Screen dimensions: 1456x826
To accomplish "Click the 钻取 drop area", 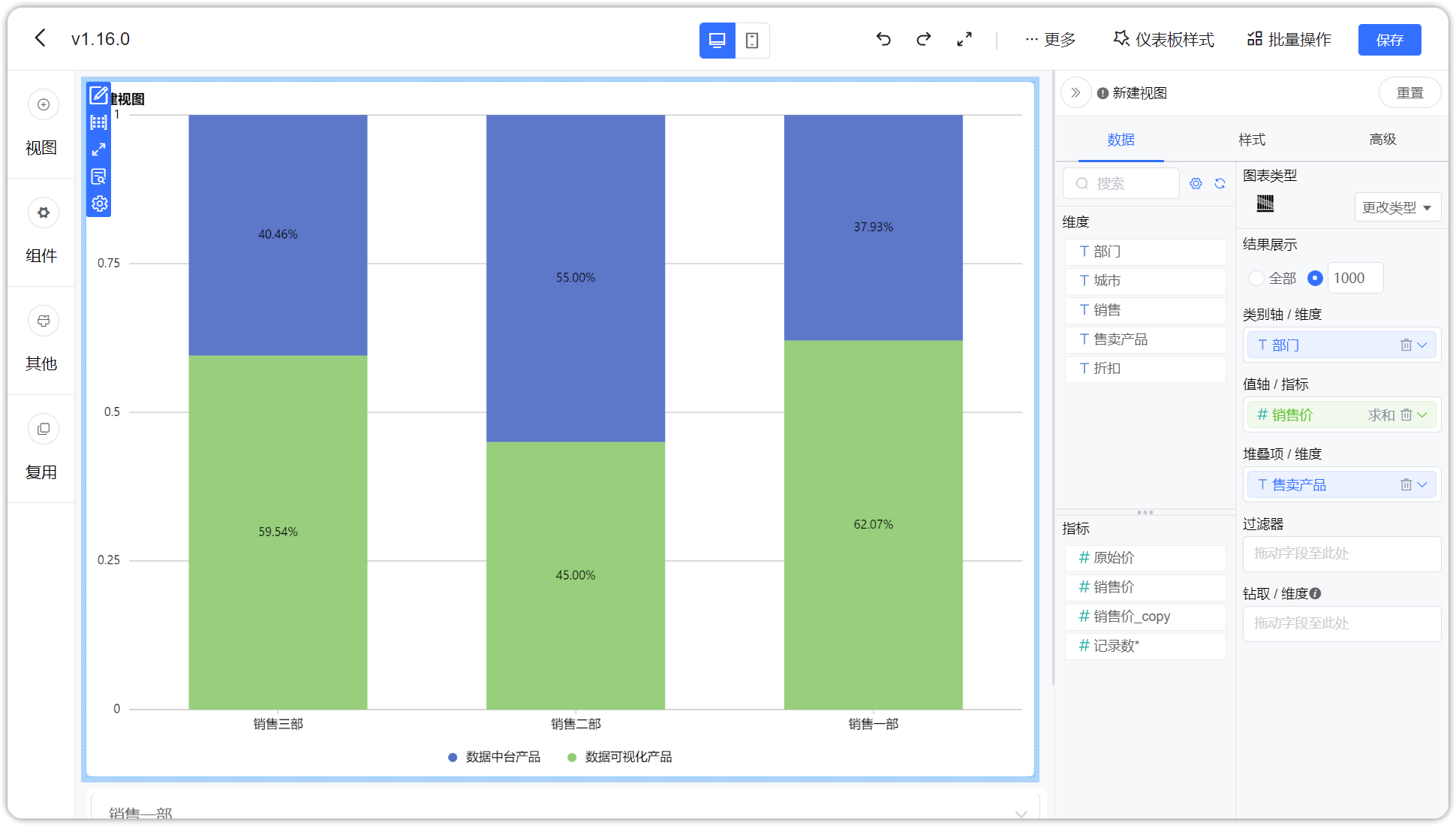I will 1341,623.
